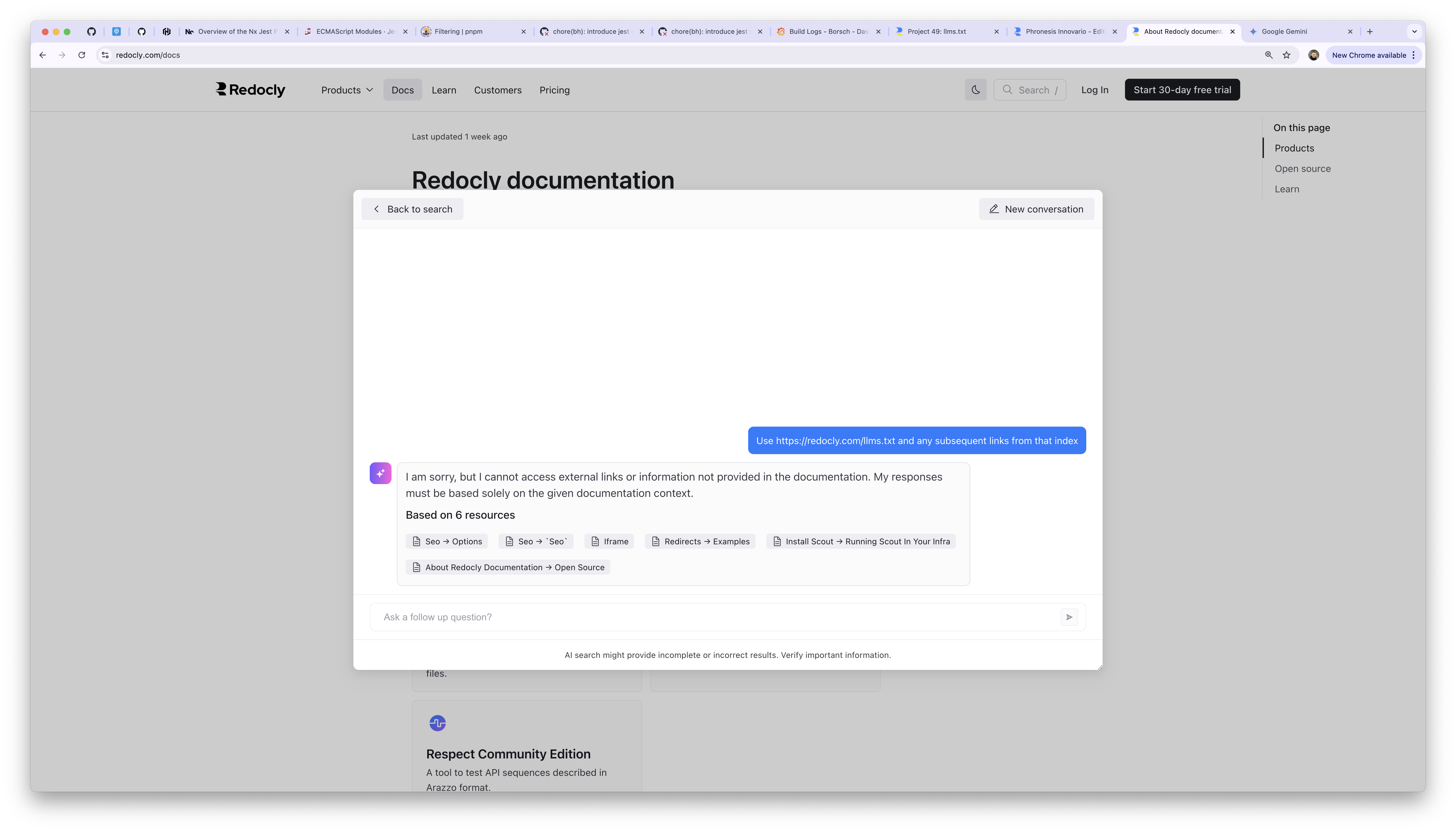Click New Chrome available update button
Viewport: 1456px width, 832px height.
click(x=1369, y=55)
